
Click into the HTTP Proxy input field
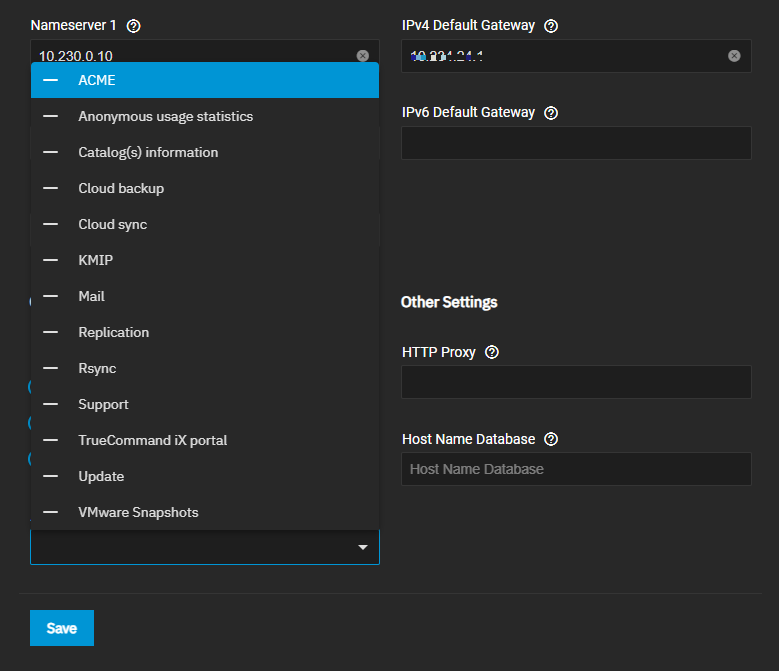575,382
